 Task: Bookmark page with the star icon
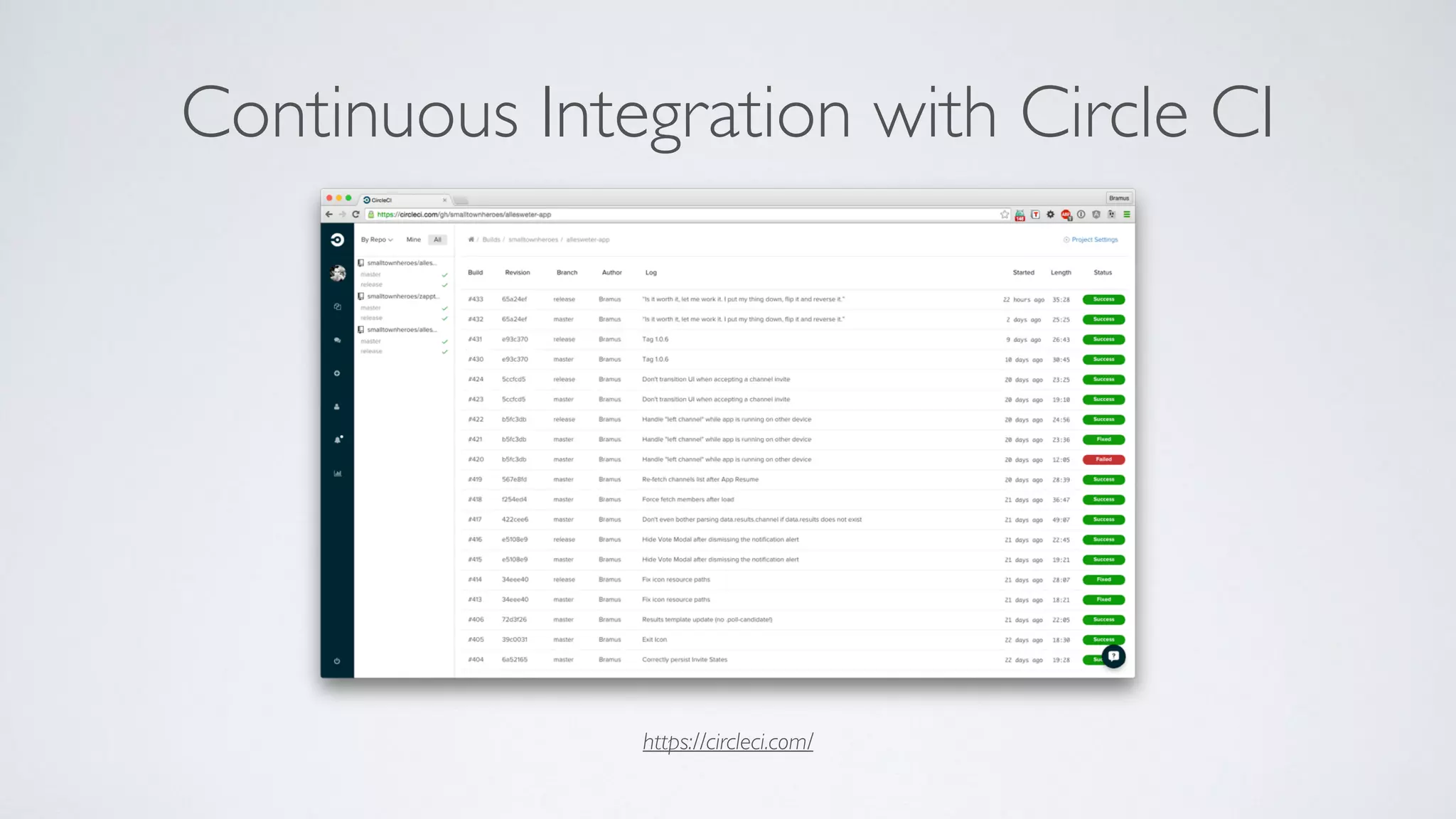1004,214
